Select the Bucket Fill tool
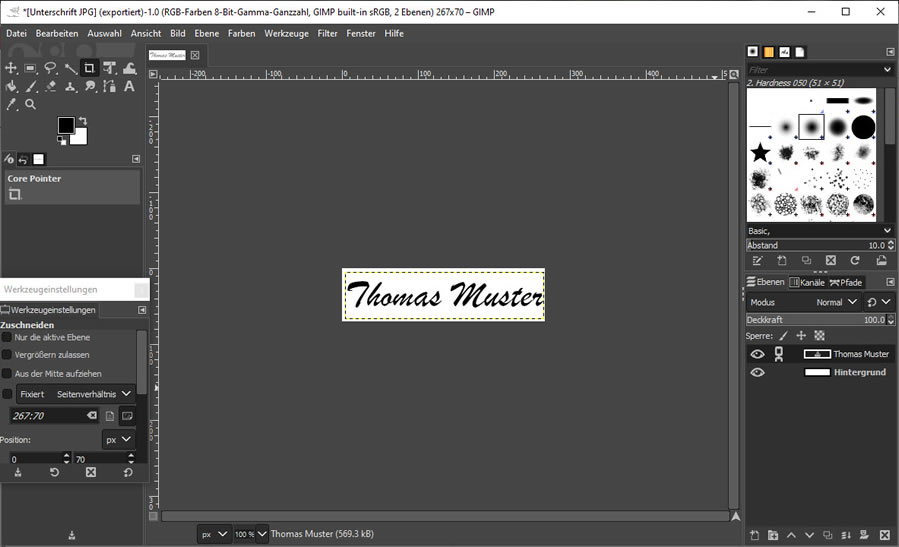Image resolution: width=899 pixels, height=547 pixels. (x=11, y=87)
